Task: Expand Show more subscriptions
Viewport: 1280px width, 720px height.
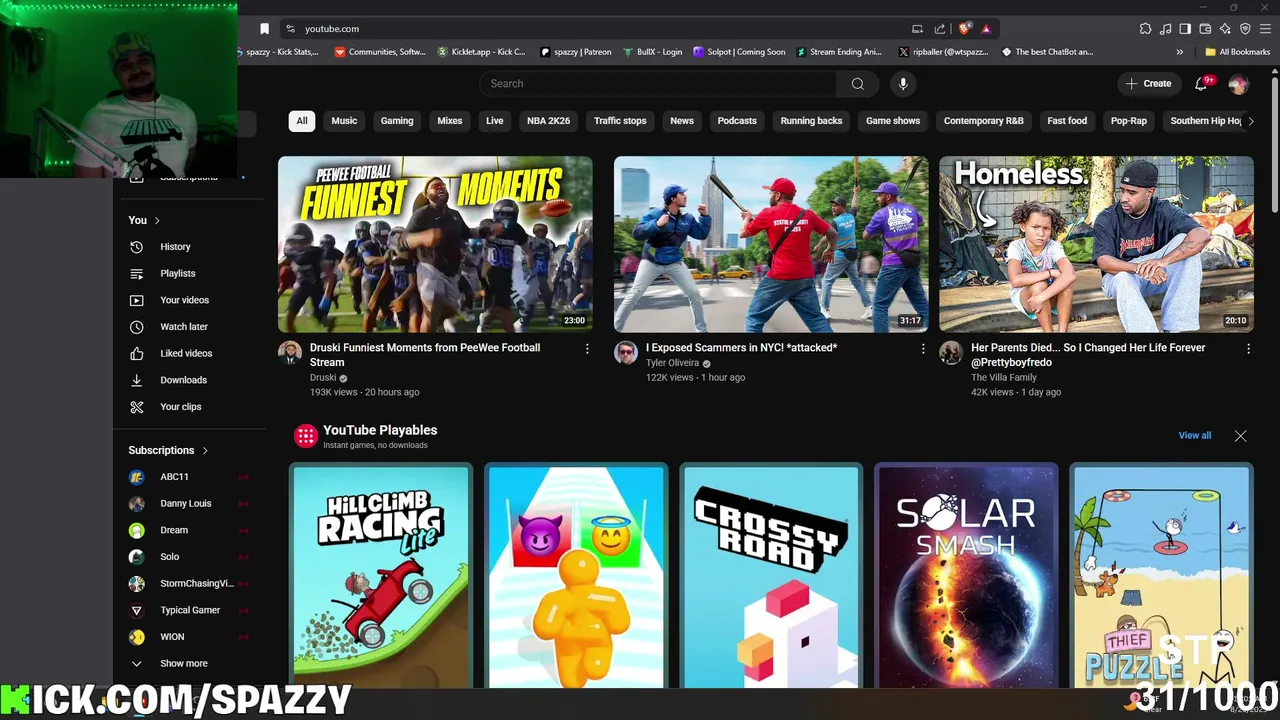Action: (x=185, y=663)
